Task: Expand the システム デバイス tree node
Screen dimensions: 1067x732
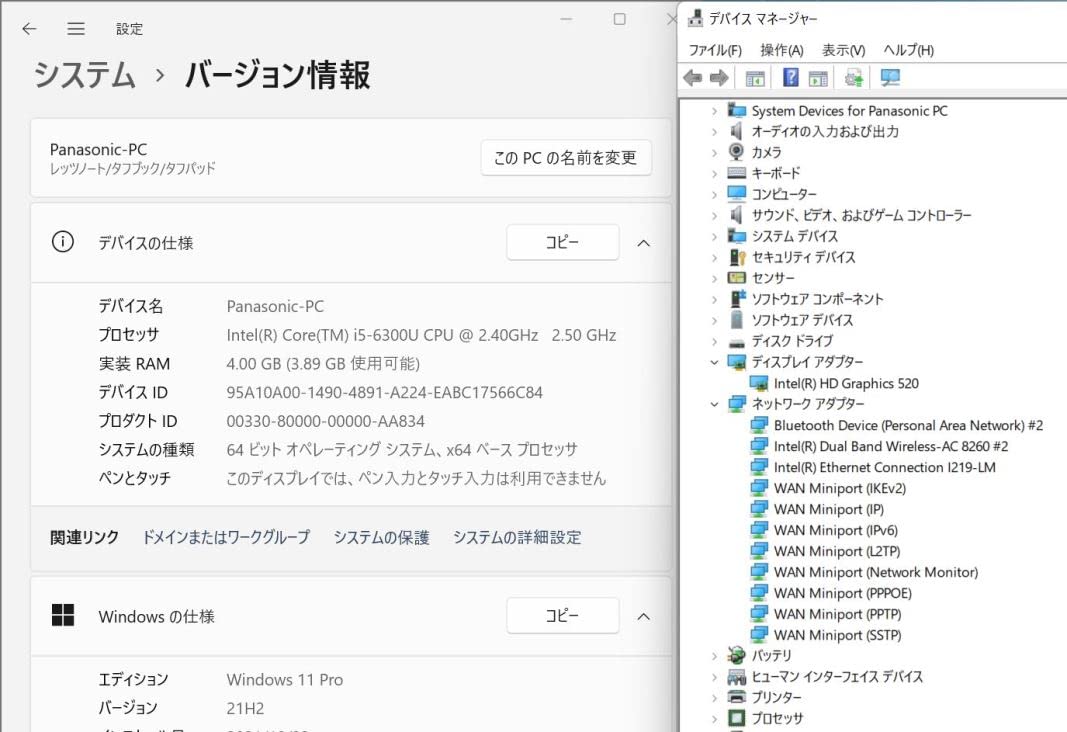Action: coord(714,237)
